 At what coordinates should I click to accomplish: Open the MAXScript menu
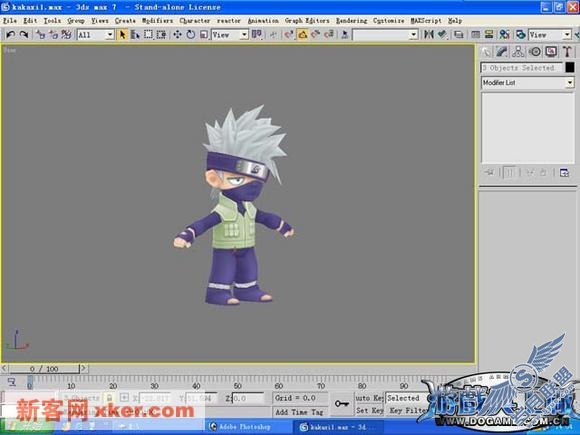pos(426,21)
